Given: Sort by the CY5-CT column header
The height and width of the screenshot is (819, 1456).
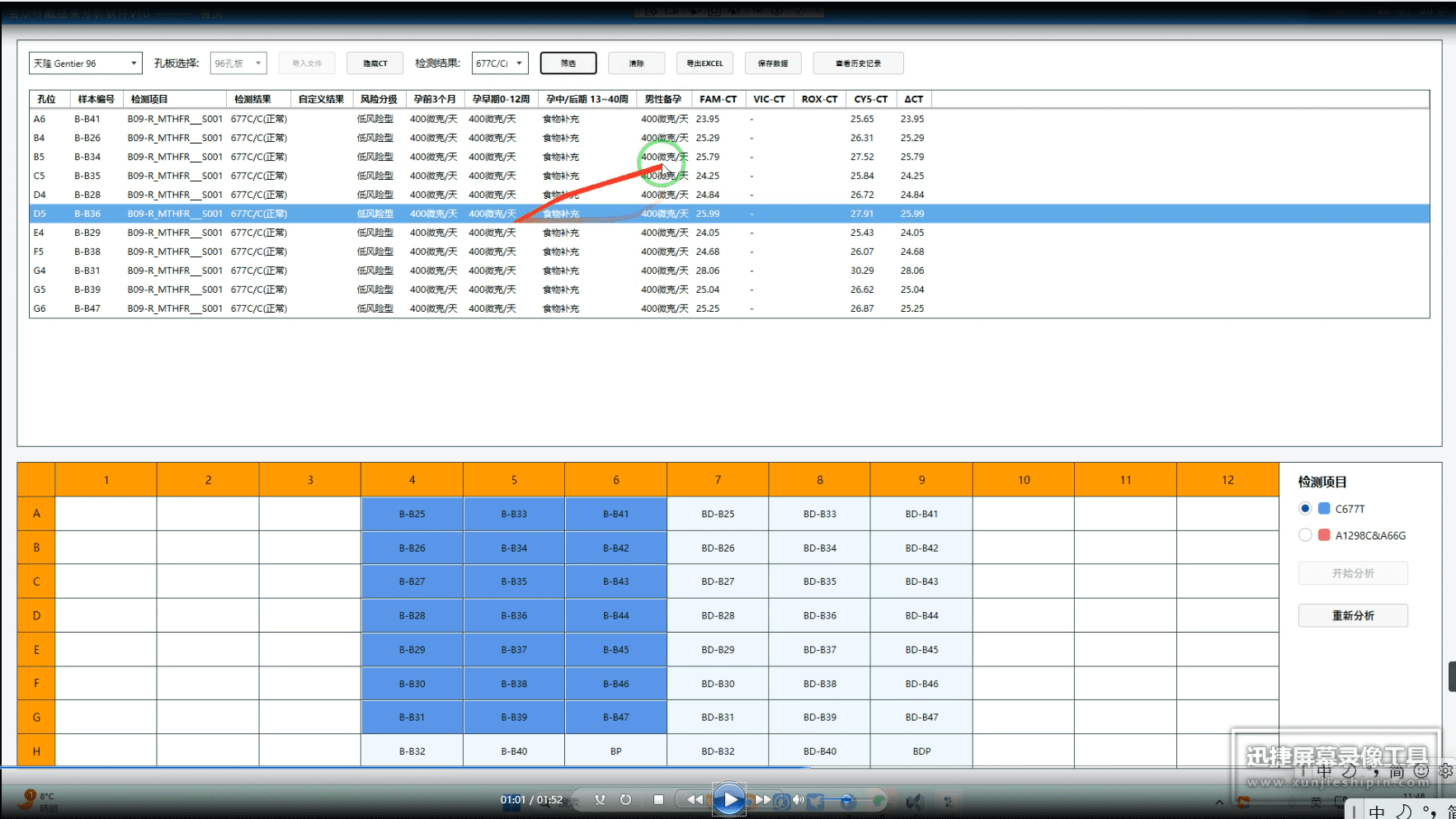Looking at the screenshot, I should coord(871,99).
